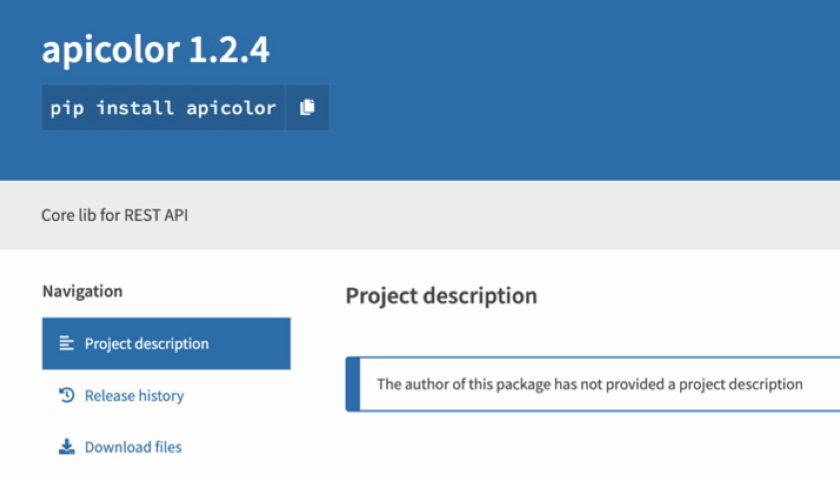Click the Navigation sidebar heading
This screenshot has width=840, height=480.
pos(82,291)
